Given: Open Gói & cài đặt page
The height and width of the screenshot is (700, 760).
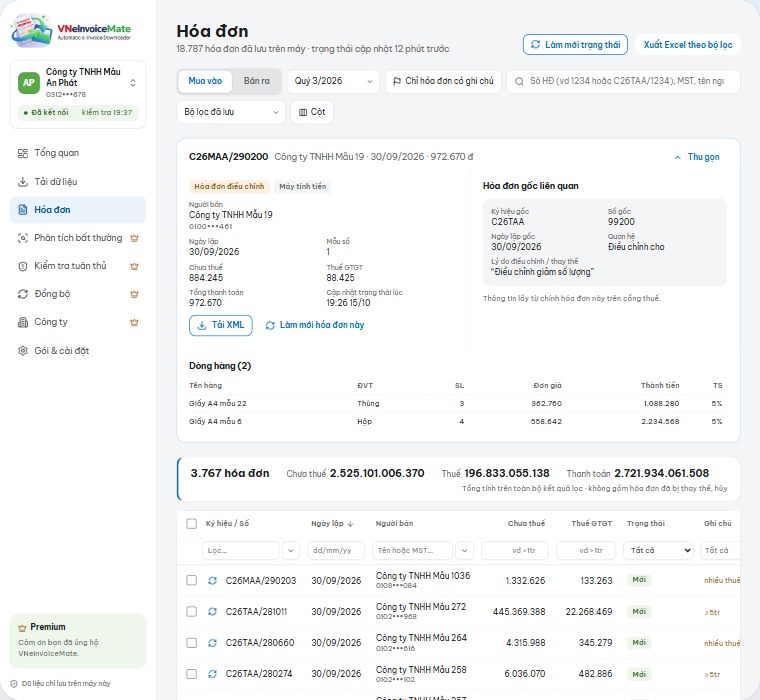Looking at the screenshot, I should pyautogui.click(x=78, y=350).
